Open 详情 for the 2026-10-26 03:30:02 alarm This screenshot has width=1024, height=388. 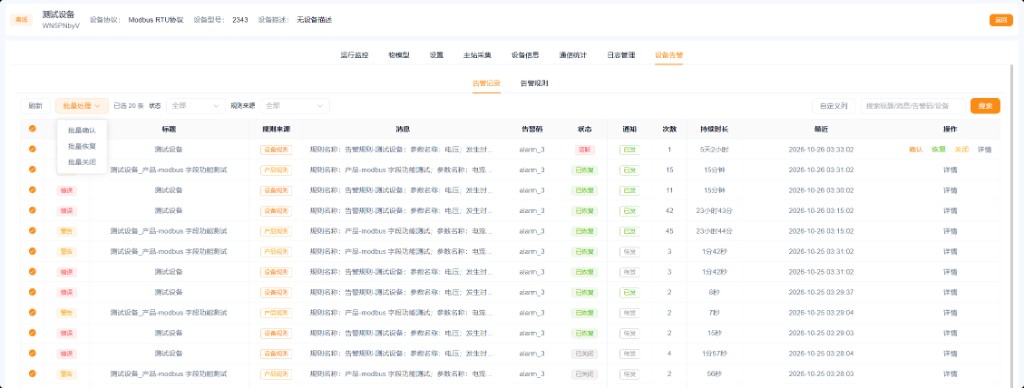pyautogui.click(x=950, y=190)
